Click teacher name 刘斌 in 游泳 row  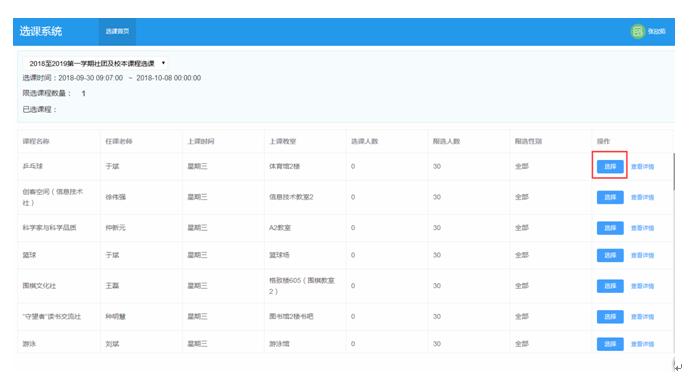[x=112, y=344]
